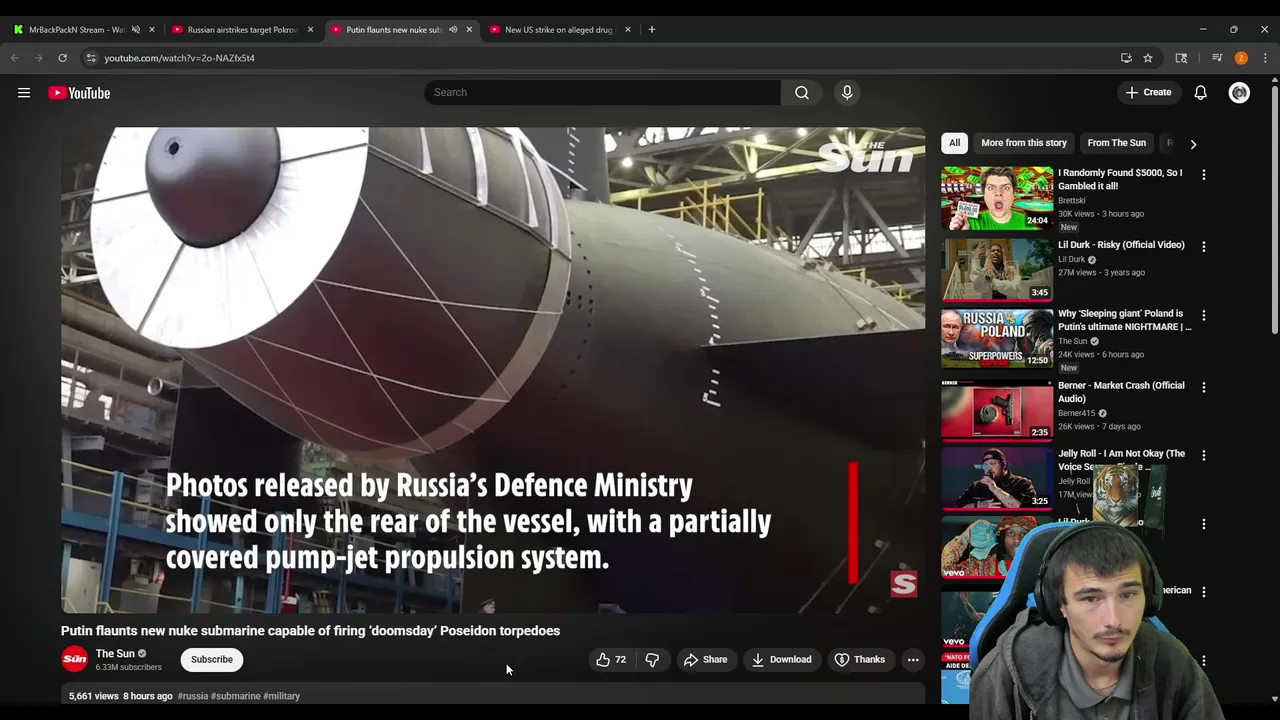Go back in browser history
Screen dimensions: 1280x720
click(x=15, y=58)
